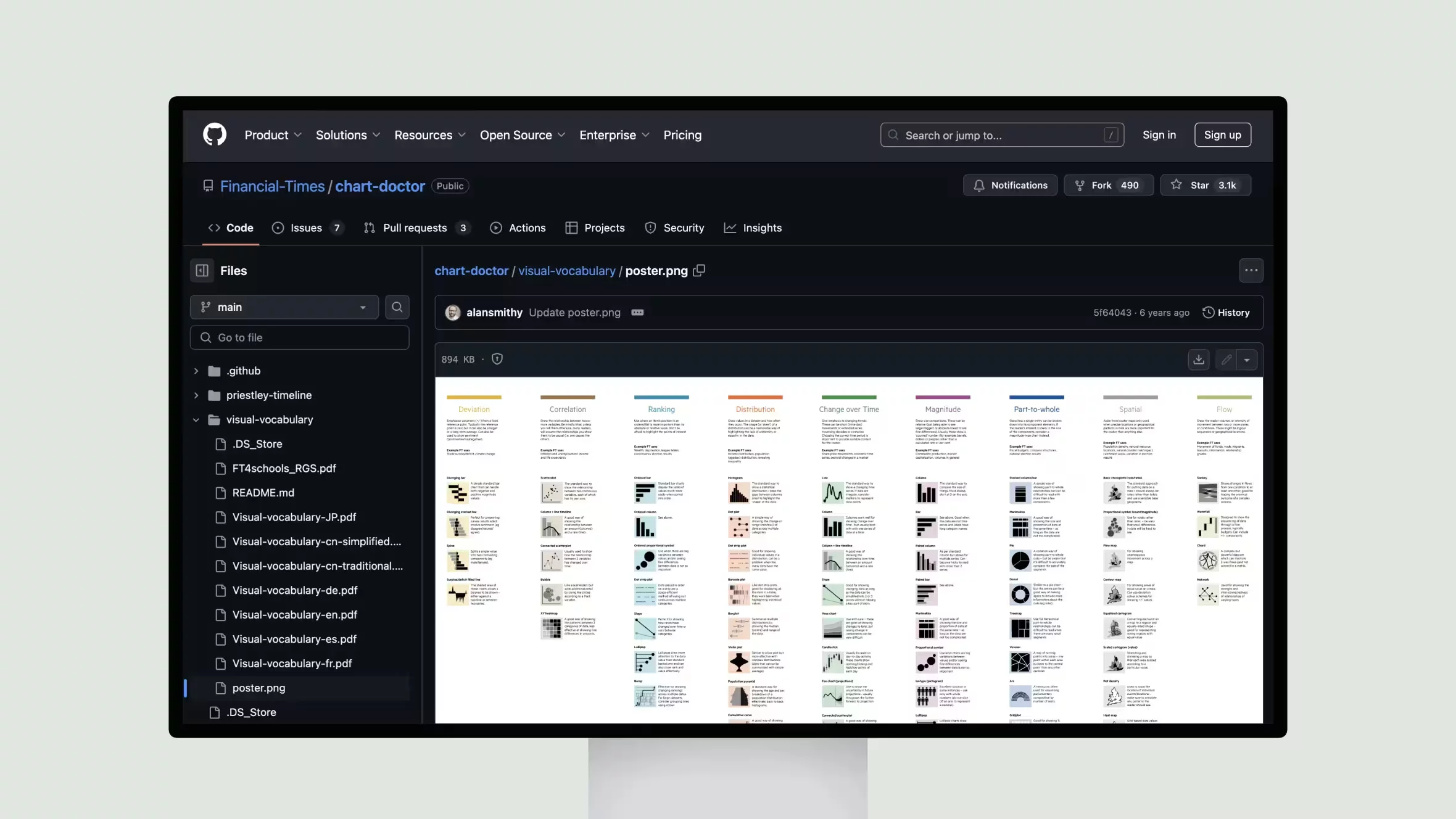Click the Sign up button
The image size is (1456, 819).
[1223, 134]
